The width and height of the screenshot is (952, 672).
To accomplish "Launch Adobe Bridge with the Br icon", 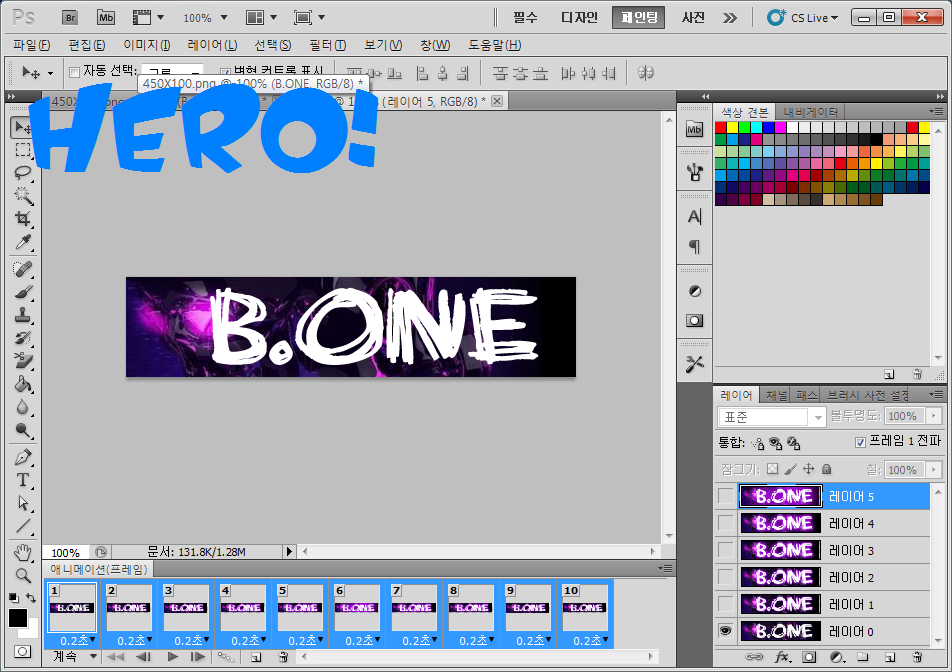I will tap(70, 18).
